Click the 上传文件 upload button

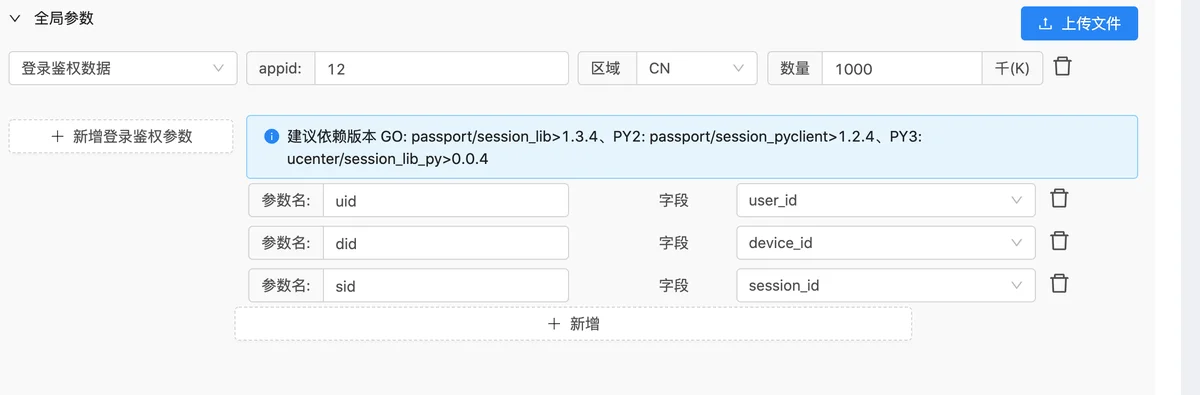(x=1079, y=23)
